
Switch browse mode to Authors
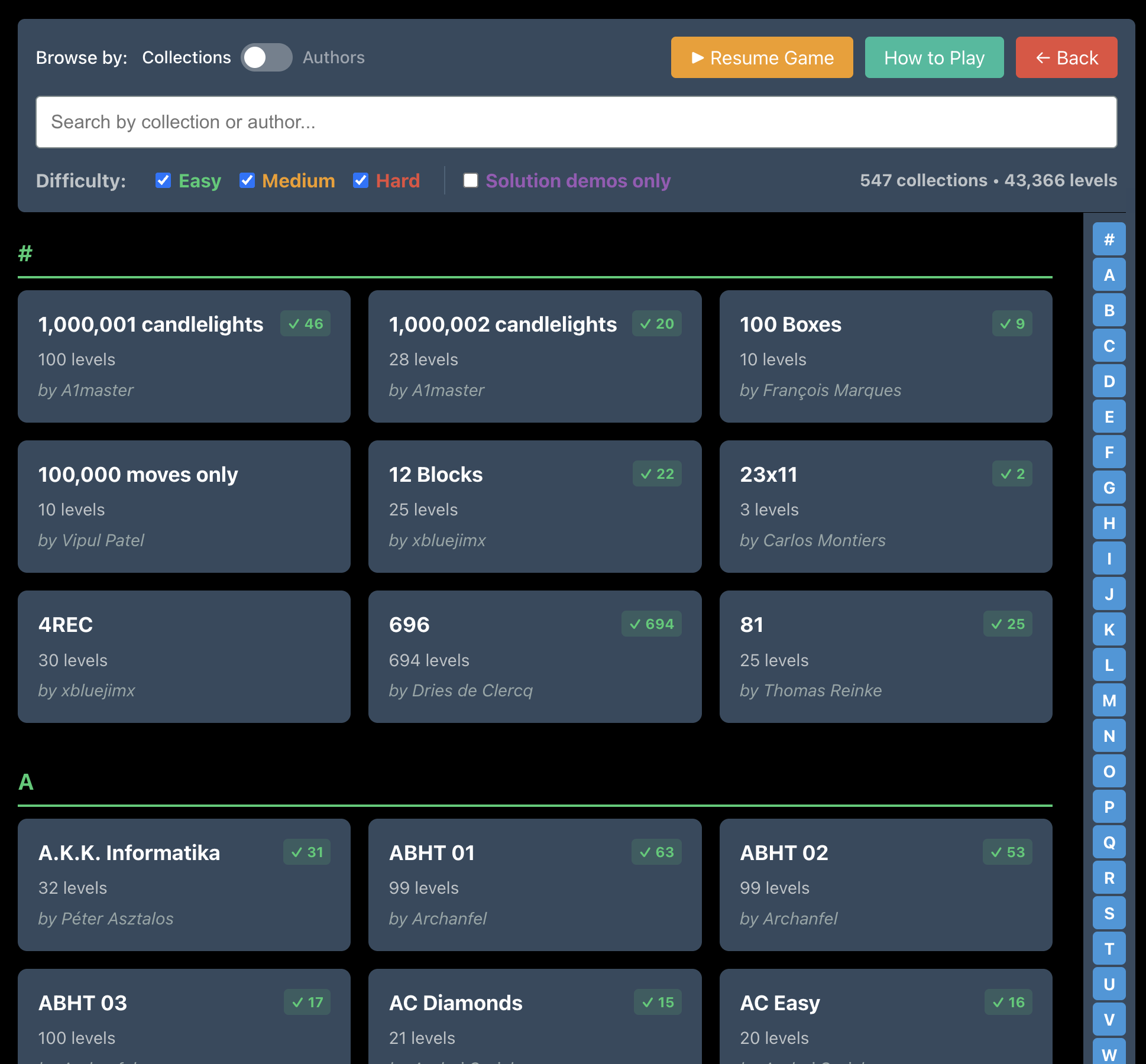click(334, 57)
